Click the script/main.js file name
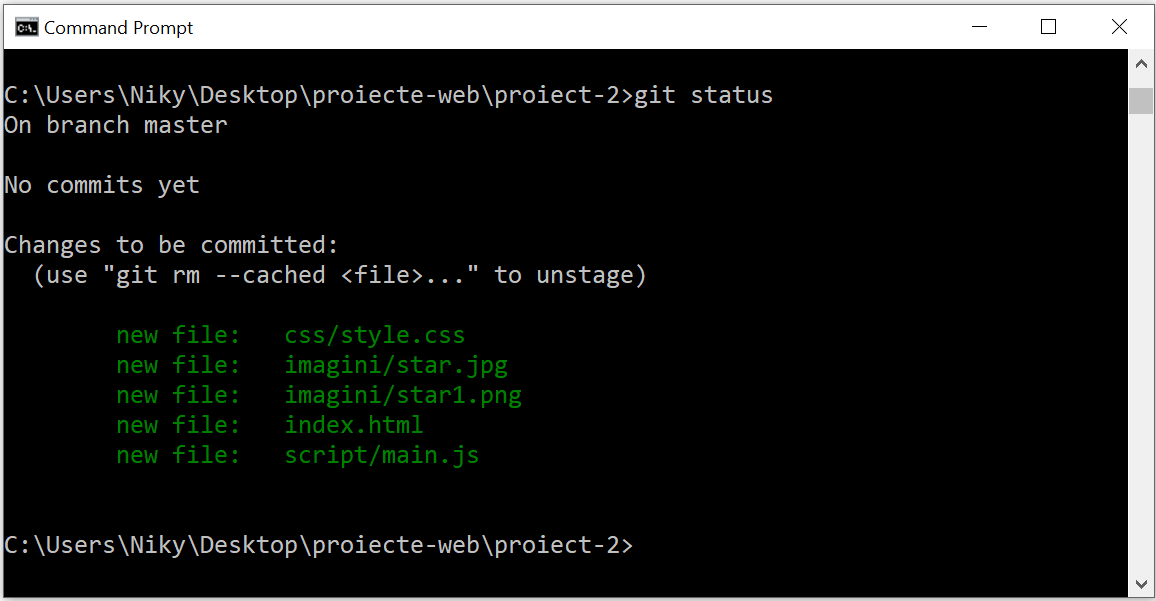1156x601 pixels. click(382, 455)
